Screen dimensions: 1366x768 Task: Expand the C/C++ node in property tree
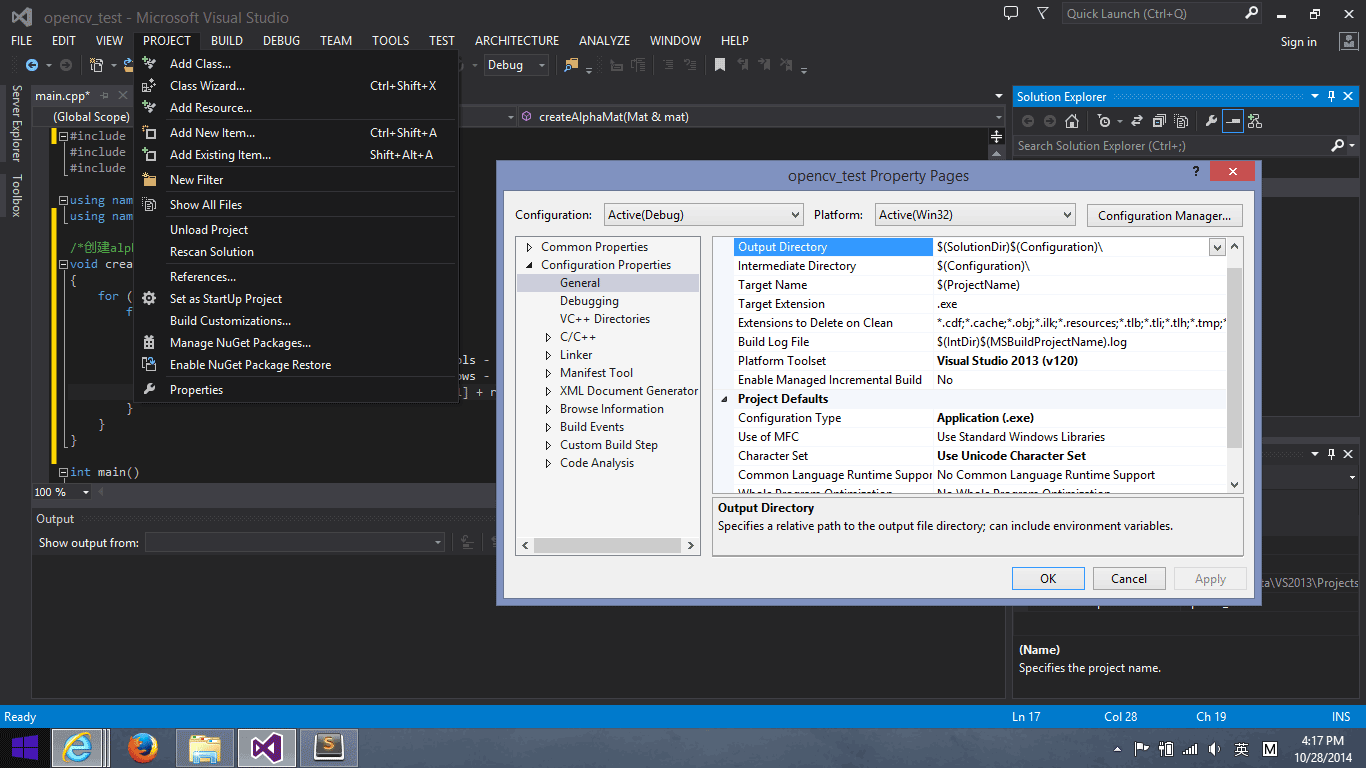[548, 337]
